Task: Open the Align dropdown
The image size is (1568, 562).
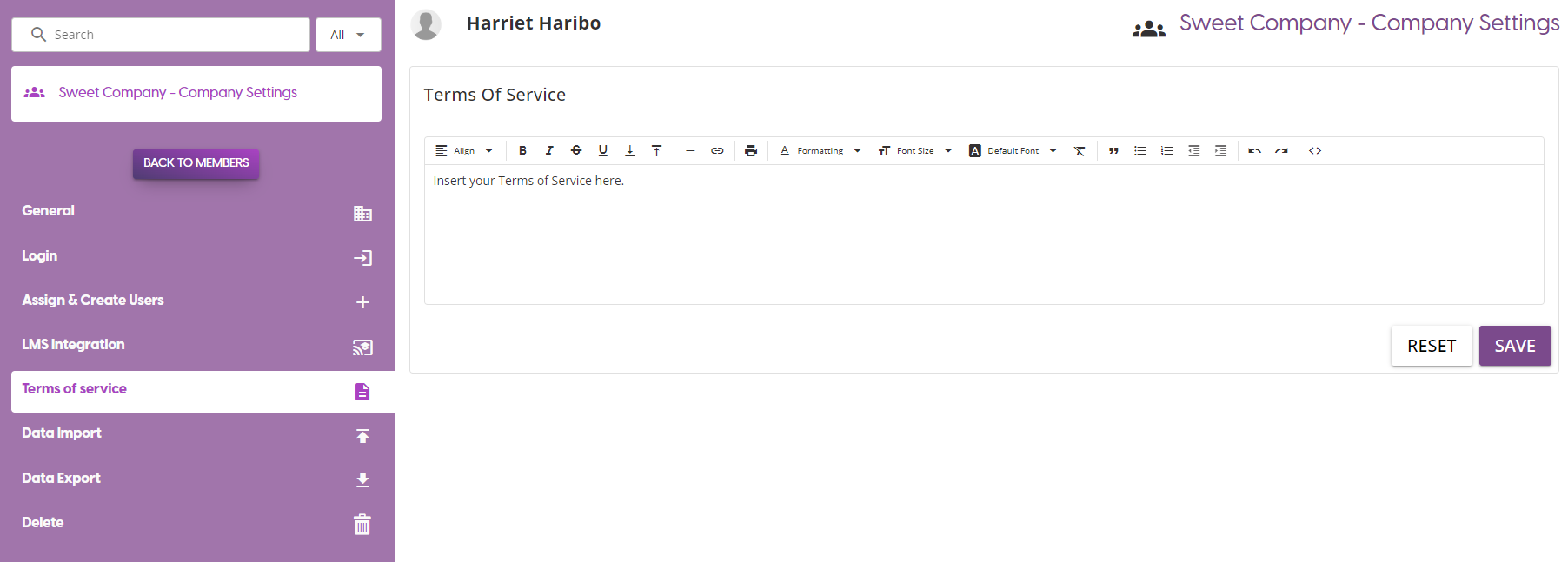Action: pos(464,151)
